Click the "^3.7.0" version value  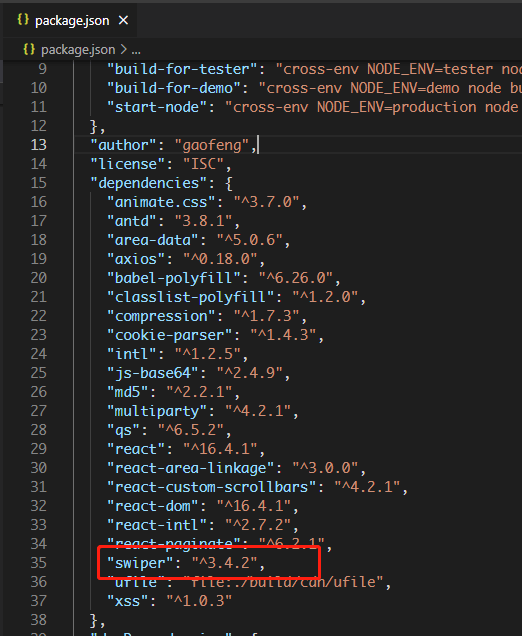point(266,202)
